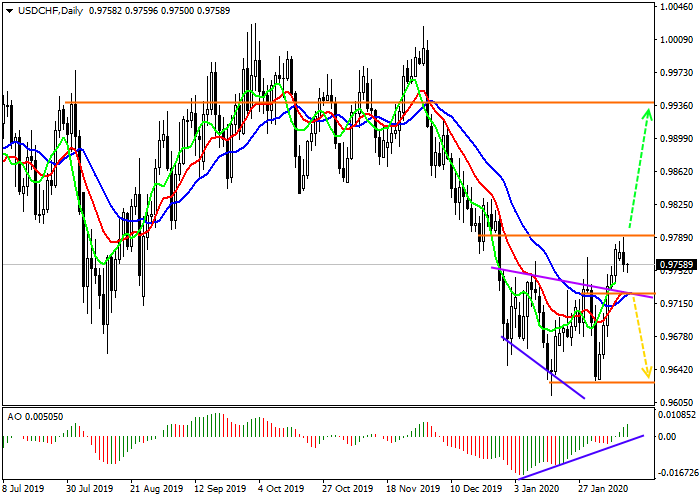Screen dimensions: 700x500
Task: Click the 1.00090 price axis label
Action: point(677,40)
